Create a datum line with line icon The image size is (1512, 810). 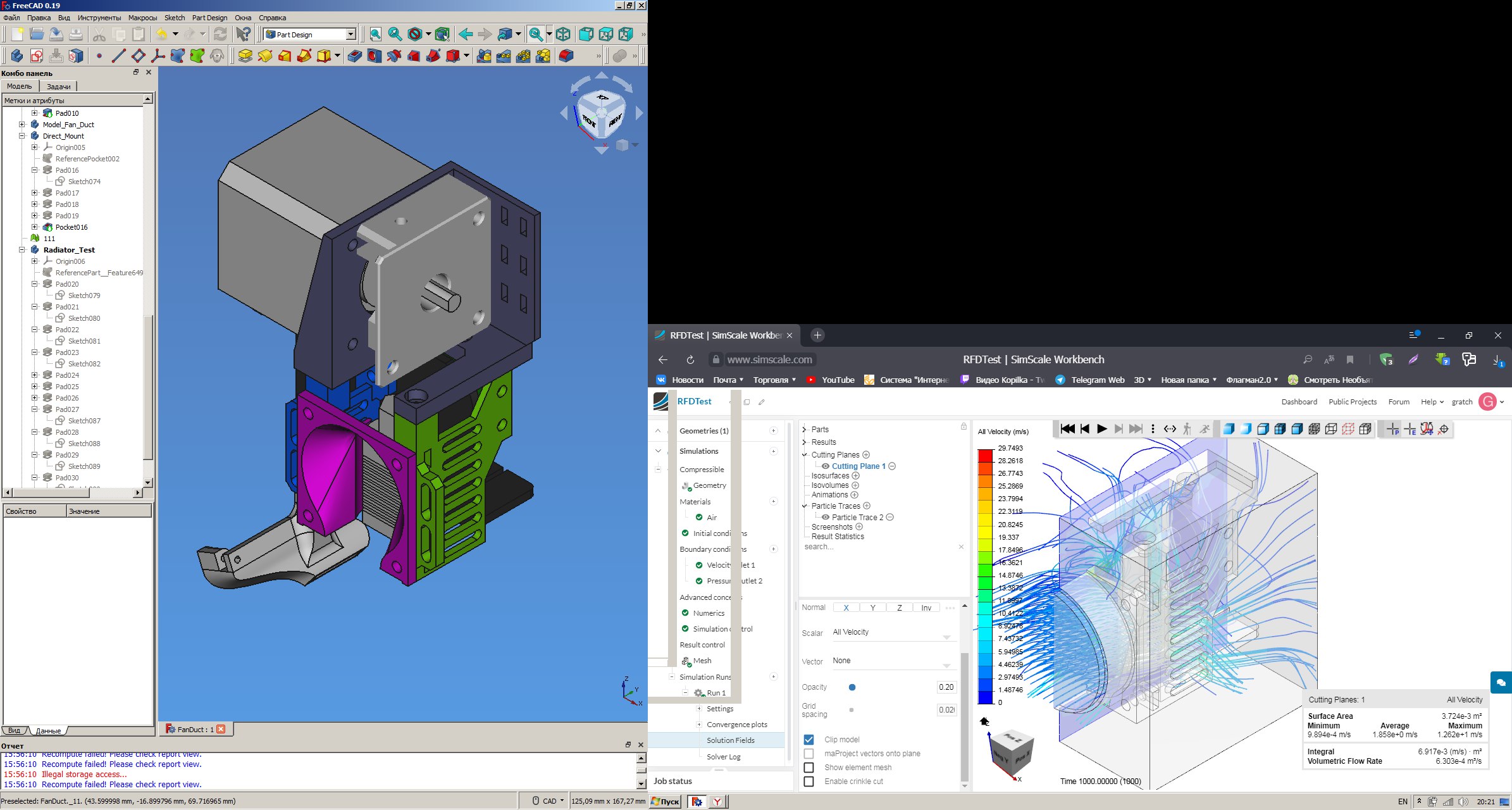click(118, 56)
